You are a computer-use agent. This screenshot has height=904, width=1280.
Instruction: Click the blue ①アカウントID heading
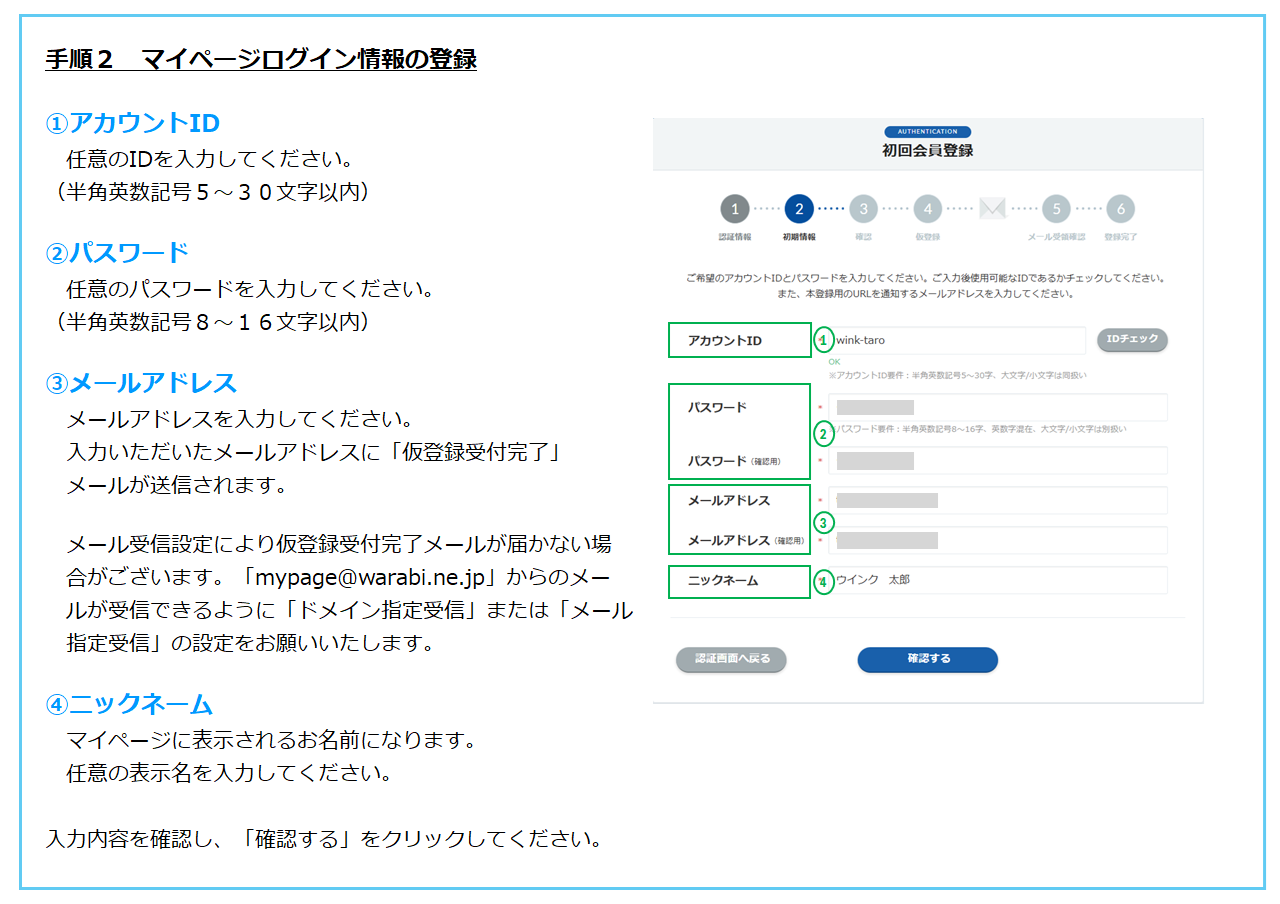[x=133, y=123]
